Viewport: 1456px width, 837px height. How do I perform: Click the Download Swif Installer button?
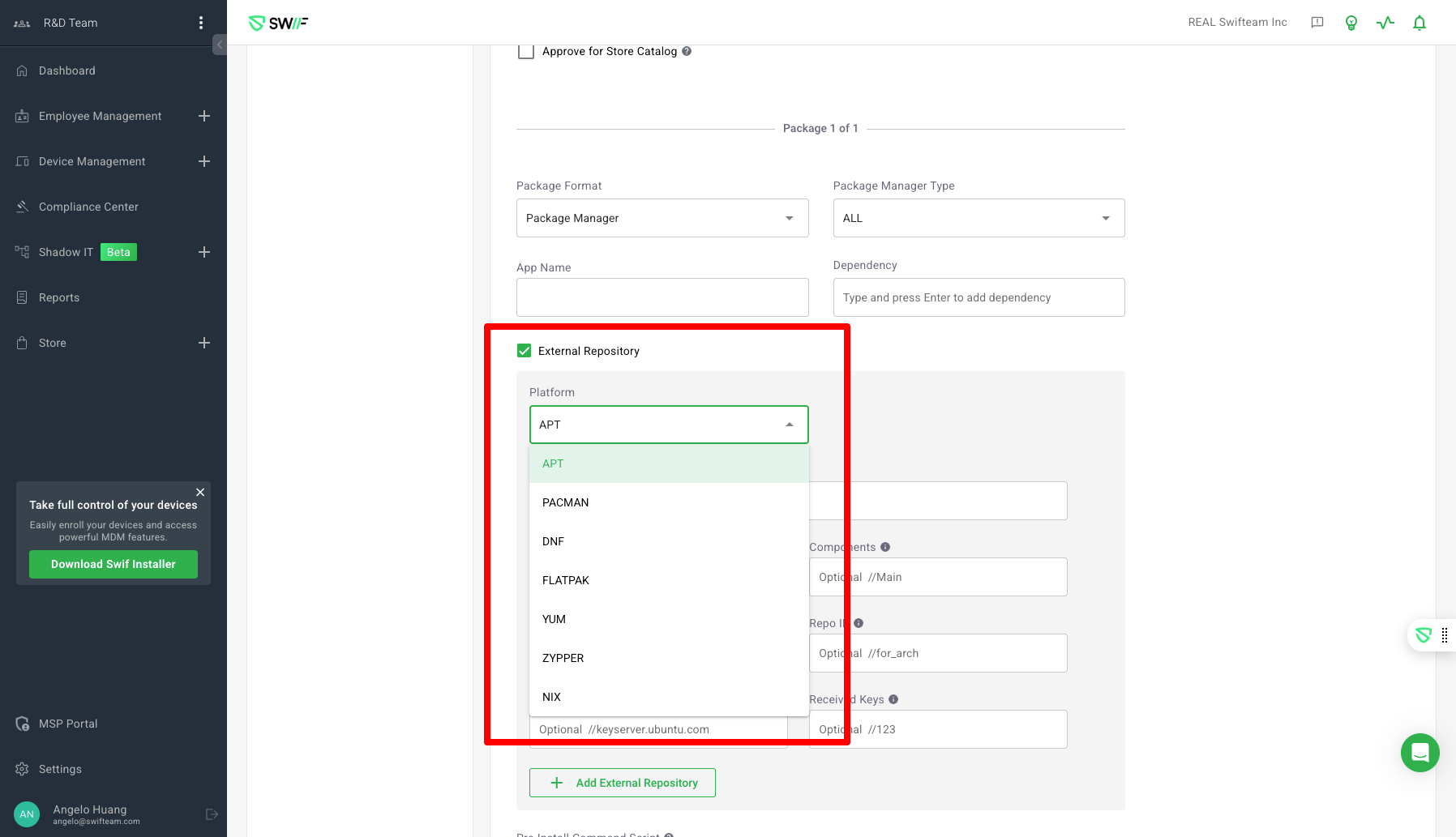pyautogui.click(x=113, y=564)
